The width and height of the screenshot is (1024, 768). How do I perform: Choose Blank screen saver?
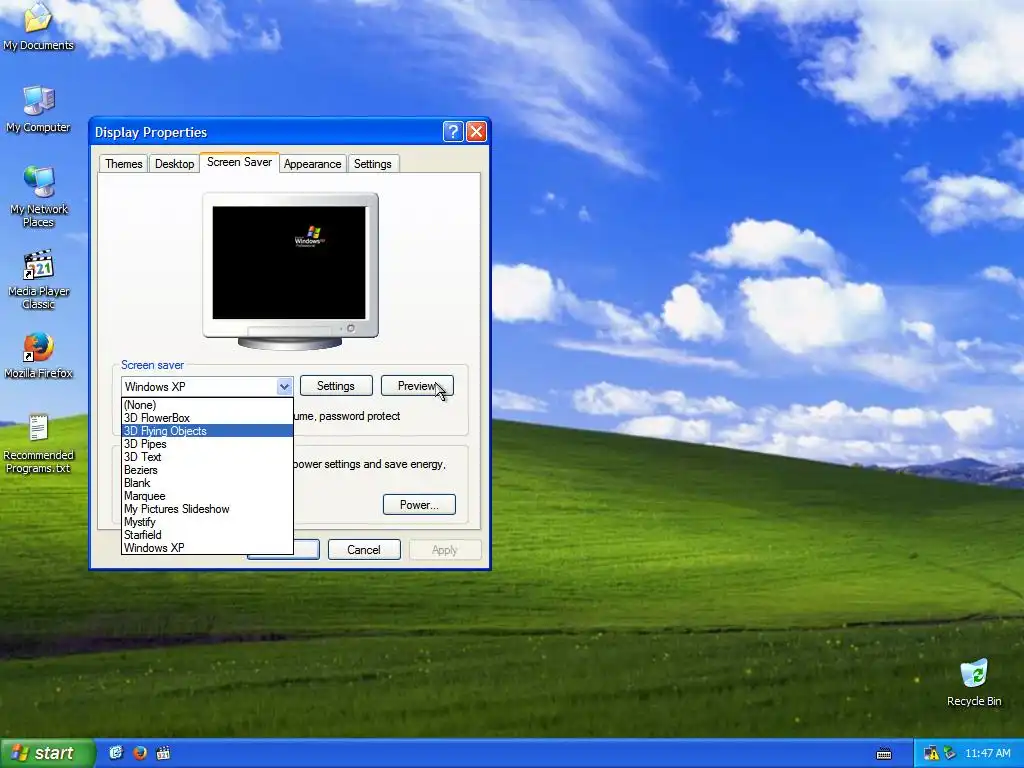[207, 483]
